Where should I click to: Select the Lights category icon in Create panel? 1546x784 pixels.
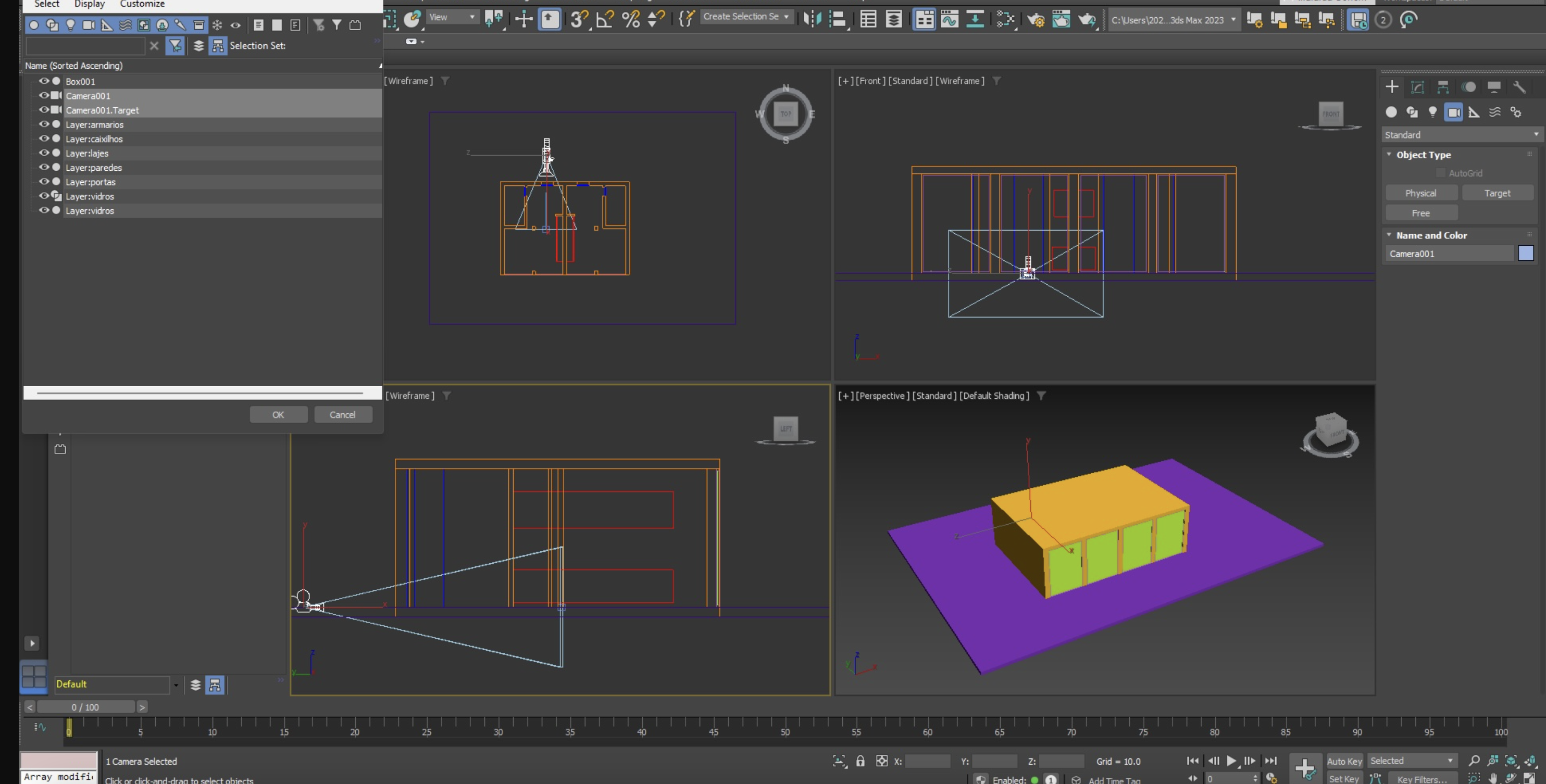(1432, 112)
